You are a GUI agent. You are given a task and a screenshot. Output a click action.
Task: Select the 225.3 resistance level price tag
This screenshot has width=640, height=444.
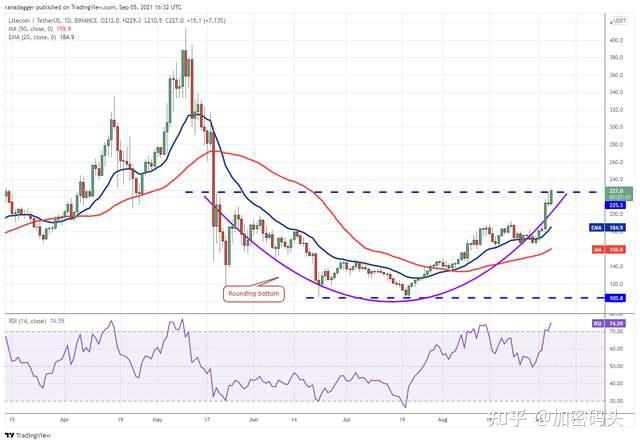[x=616, y=205]
